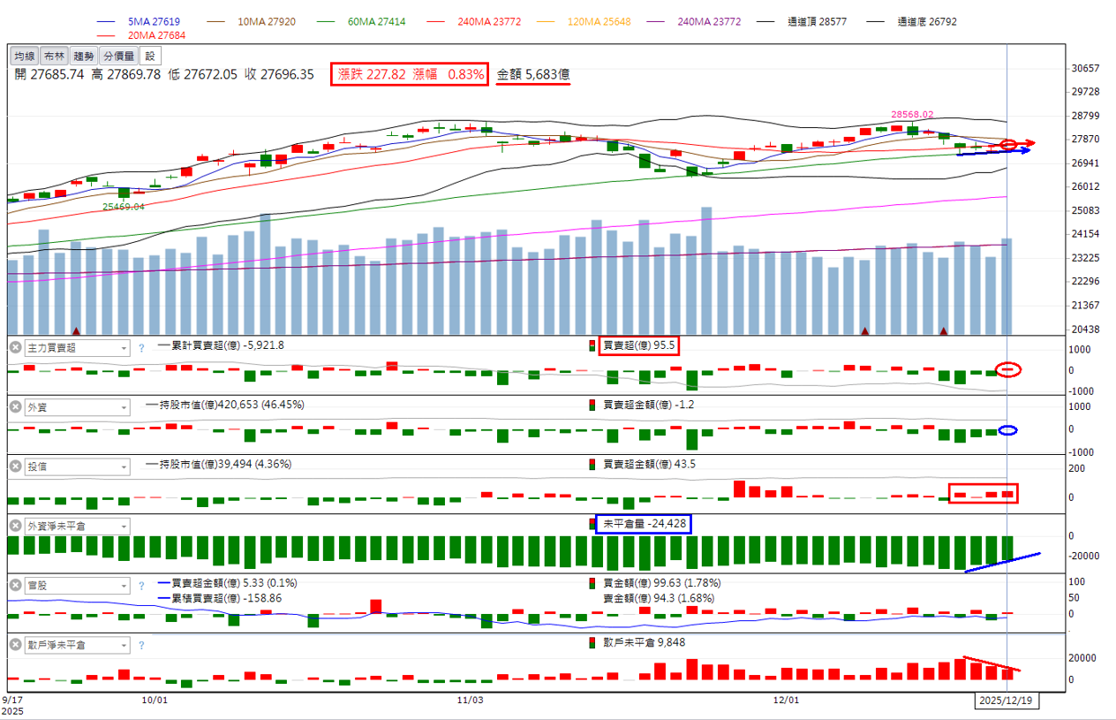Image resolution: width=1116 pixels, height=720 pixels.
Task: Click the legend icon beside 買金額(億) 99.63
Action: click(591, 583)
